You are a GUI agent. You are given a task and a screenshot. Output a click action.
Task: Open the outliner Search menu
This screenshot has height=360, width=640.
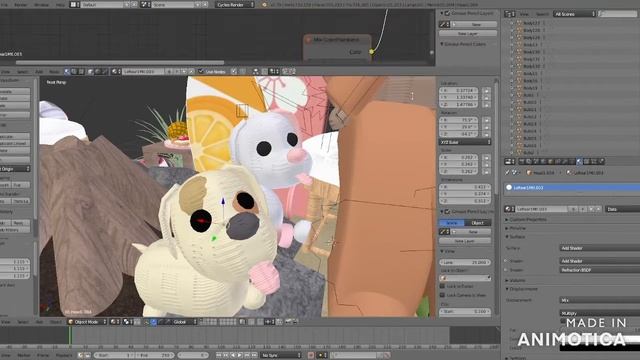tap(542, 14)
